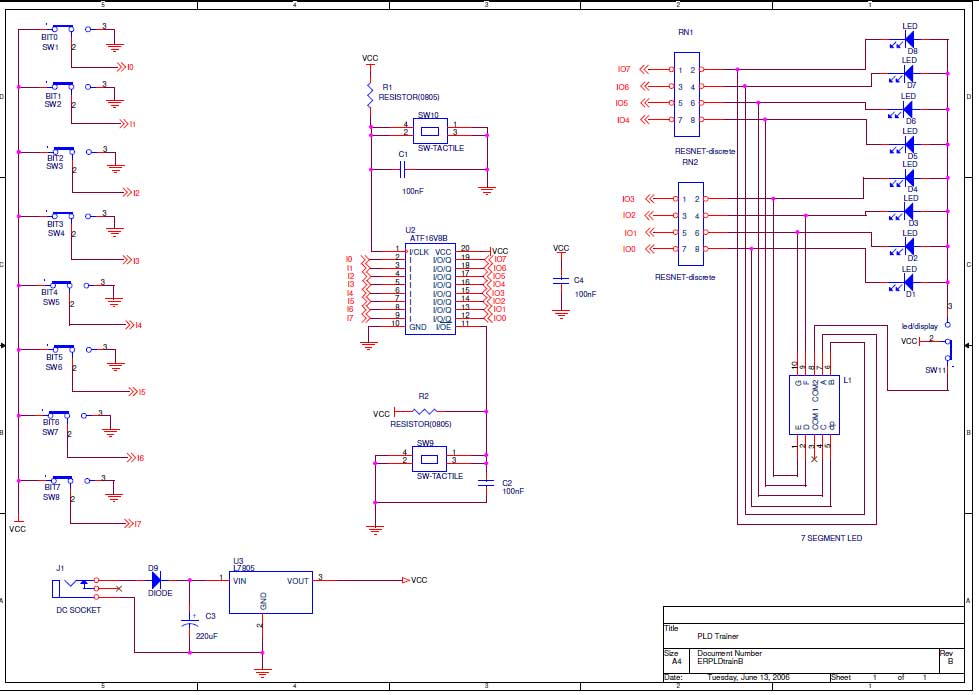979x695 pixels.
Task: Select the RN1 resistor network box
Action: pyautogui.click(x=687, y=94)
